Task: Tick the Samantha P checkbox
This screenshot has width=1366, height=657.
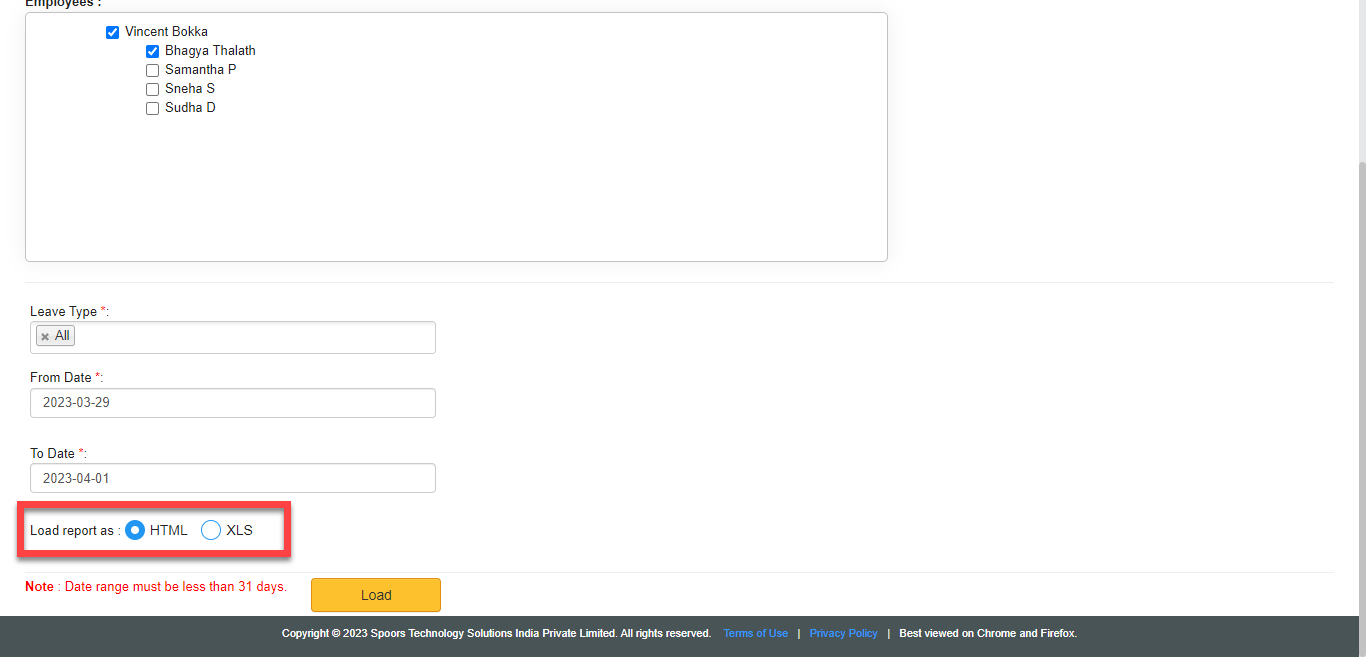Action: click(152, 70)
